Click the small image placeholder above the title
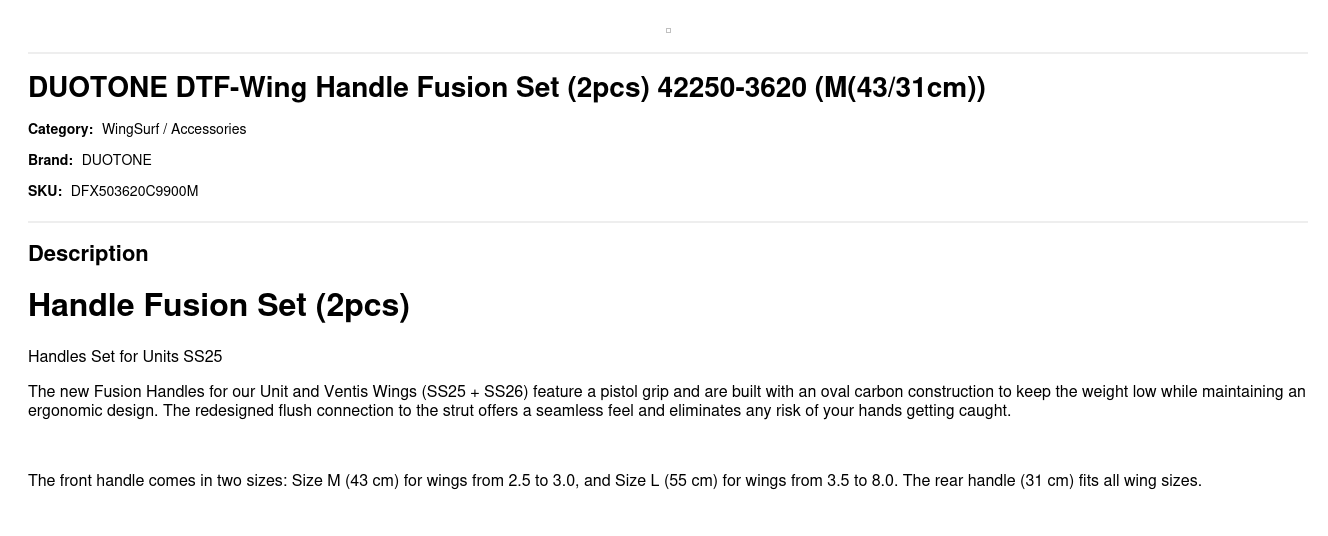1328x536 pixels. coord(668,30)
